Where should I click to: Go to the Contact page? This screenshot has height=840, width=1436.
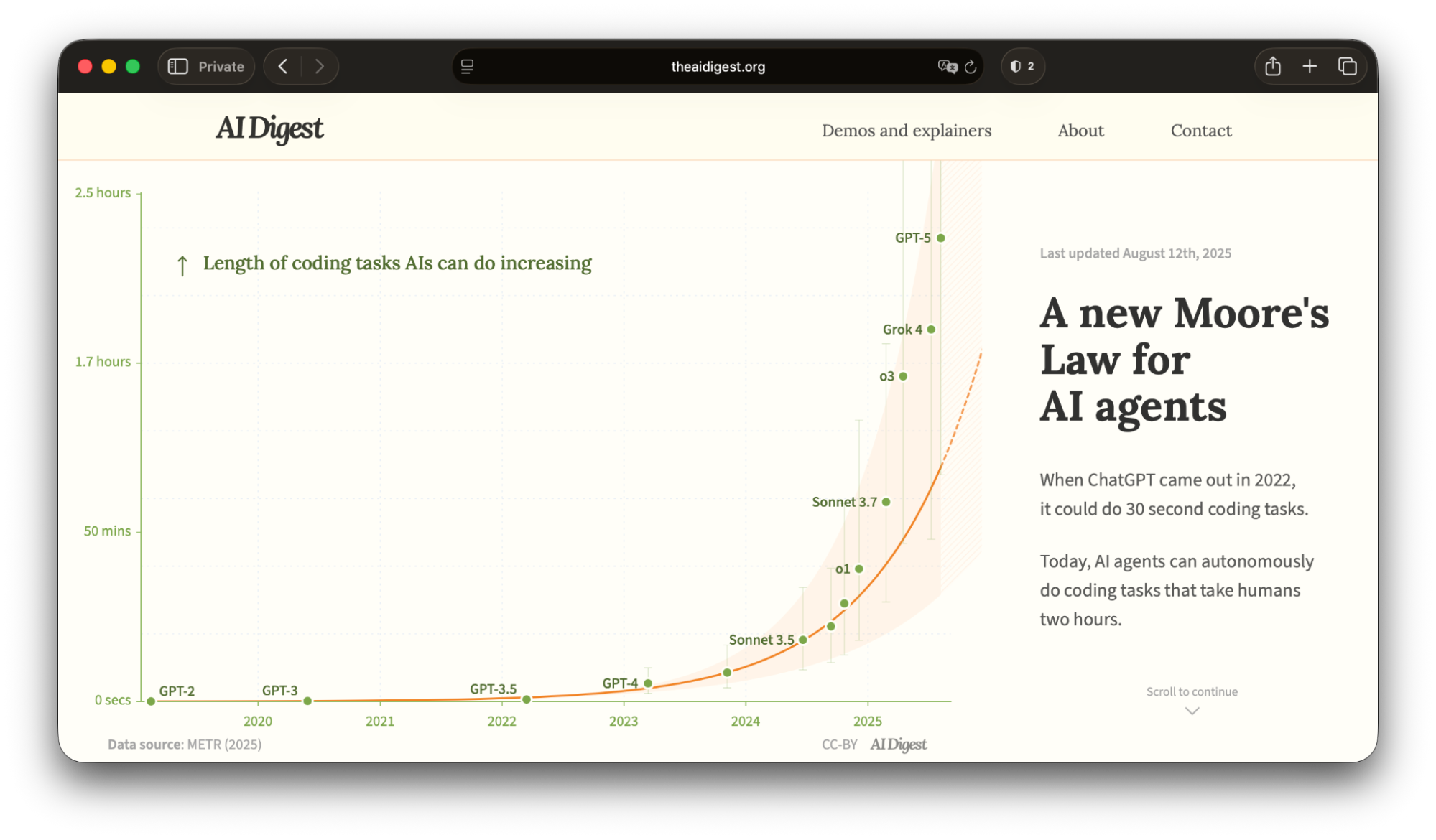pos(1200,131)
